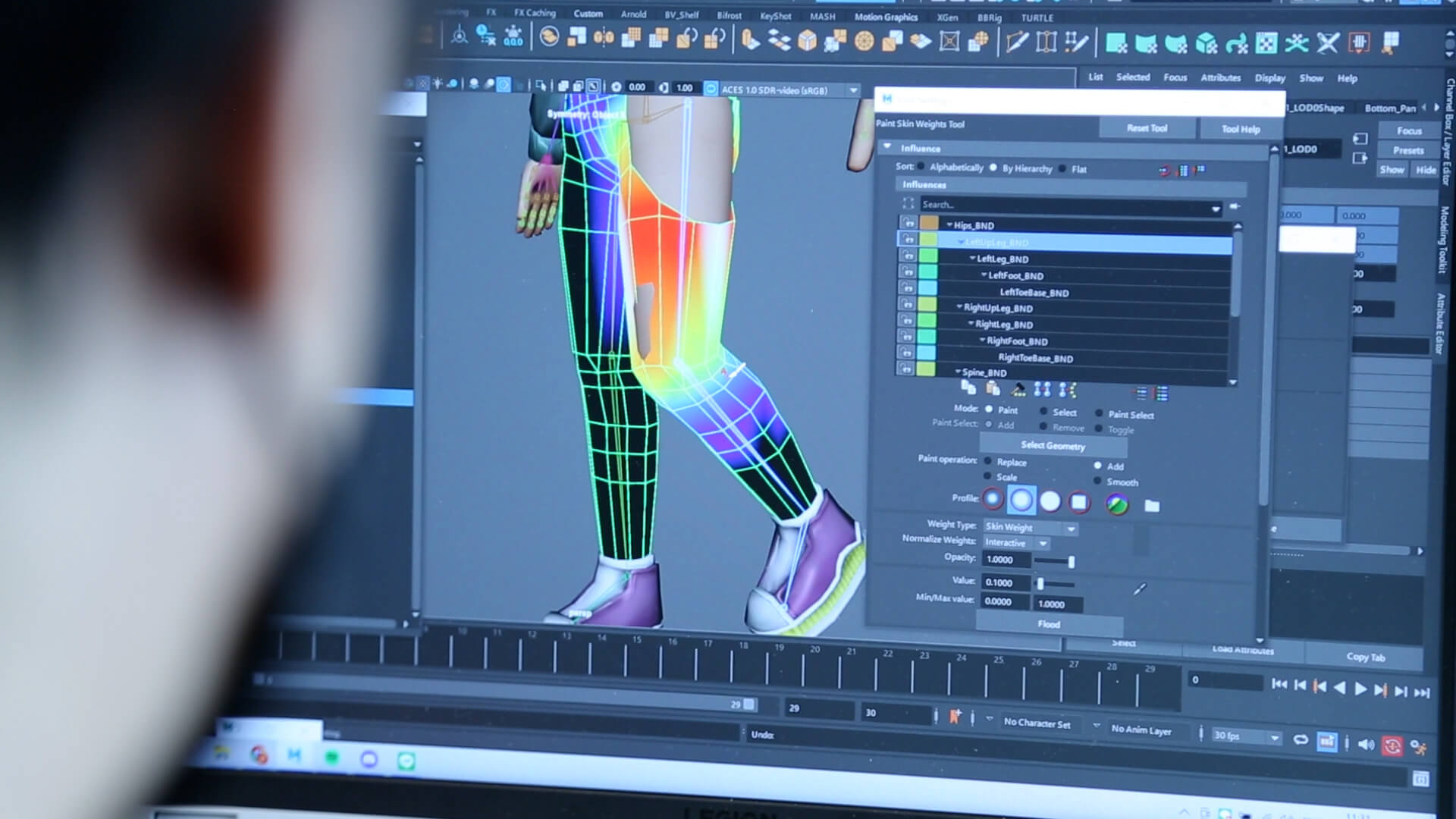Image resolution: width=1456 pixels, height=819 pixels.
Task: Click the soft brush profile icon
Action: [x=1021, y=500]
